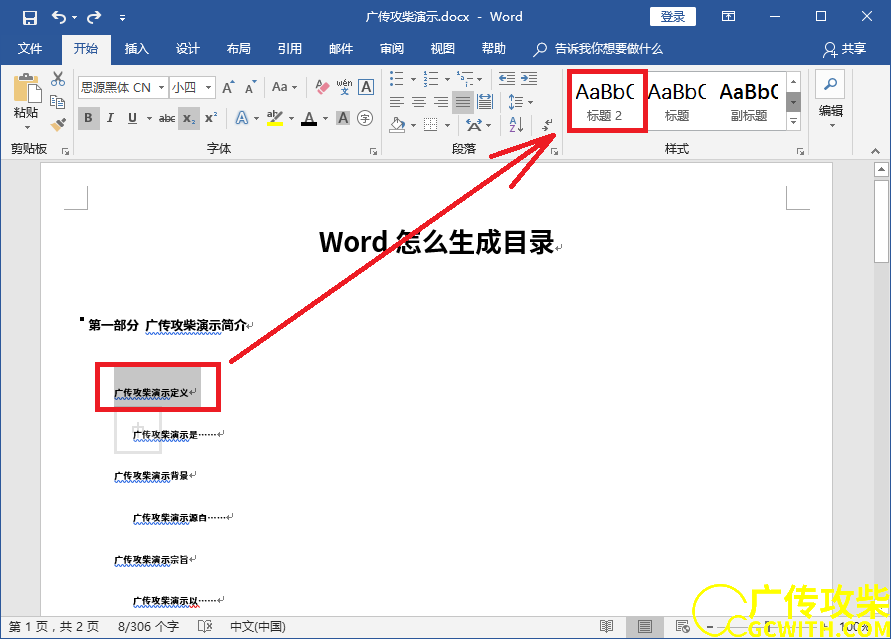Apply text effects with the outlined A
891x639 pixels.
[242, 118]
